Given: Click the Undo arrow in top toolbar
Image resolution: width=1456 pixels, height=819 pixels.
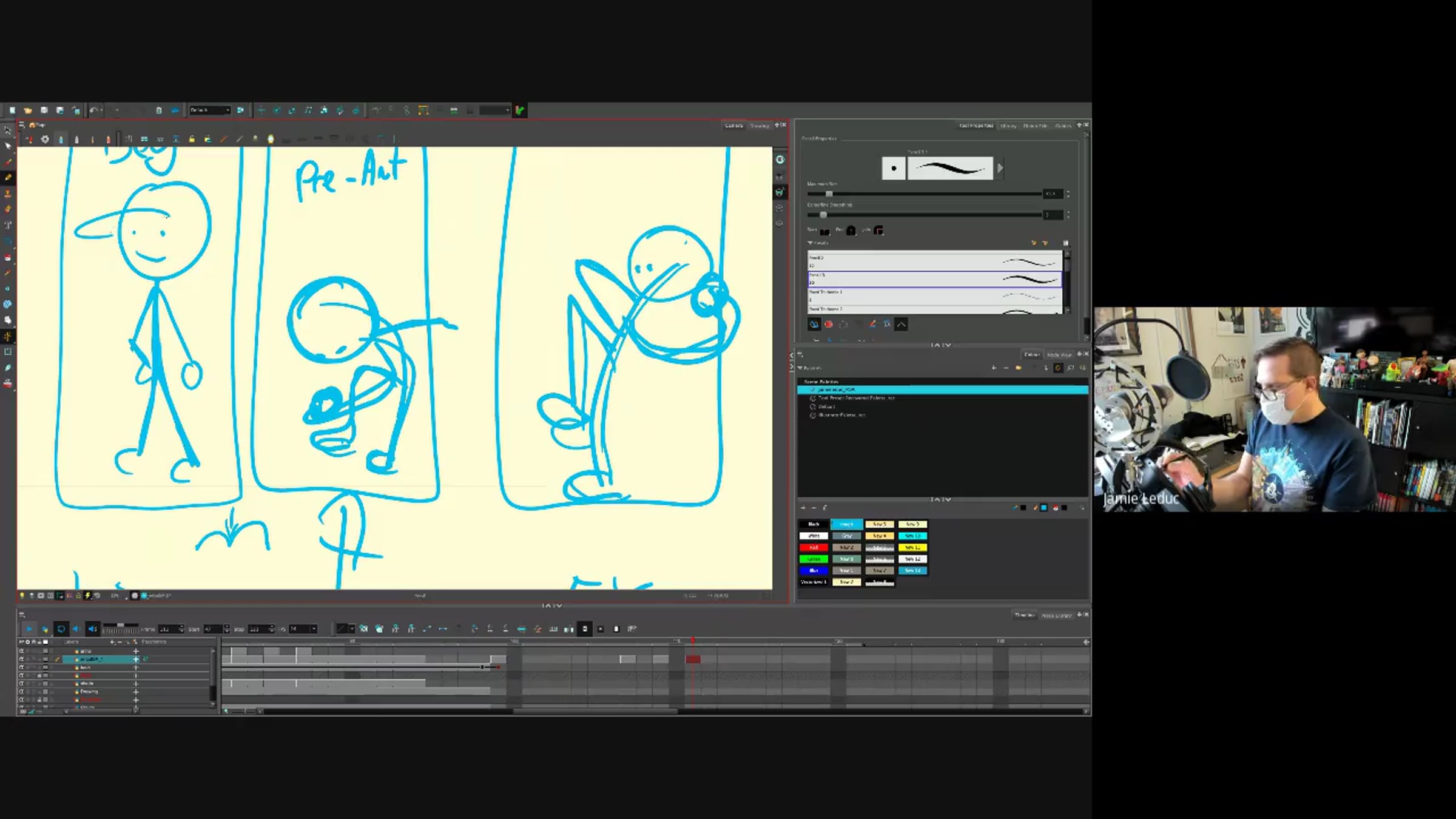Looking at the screenshot, I should [93, 110].
